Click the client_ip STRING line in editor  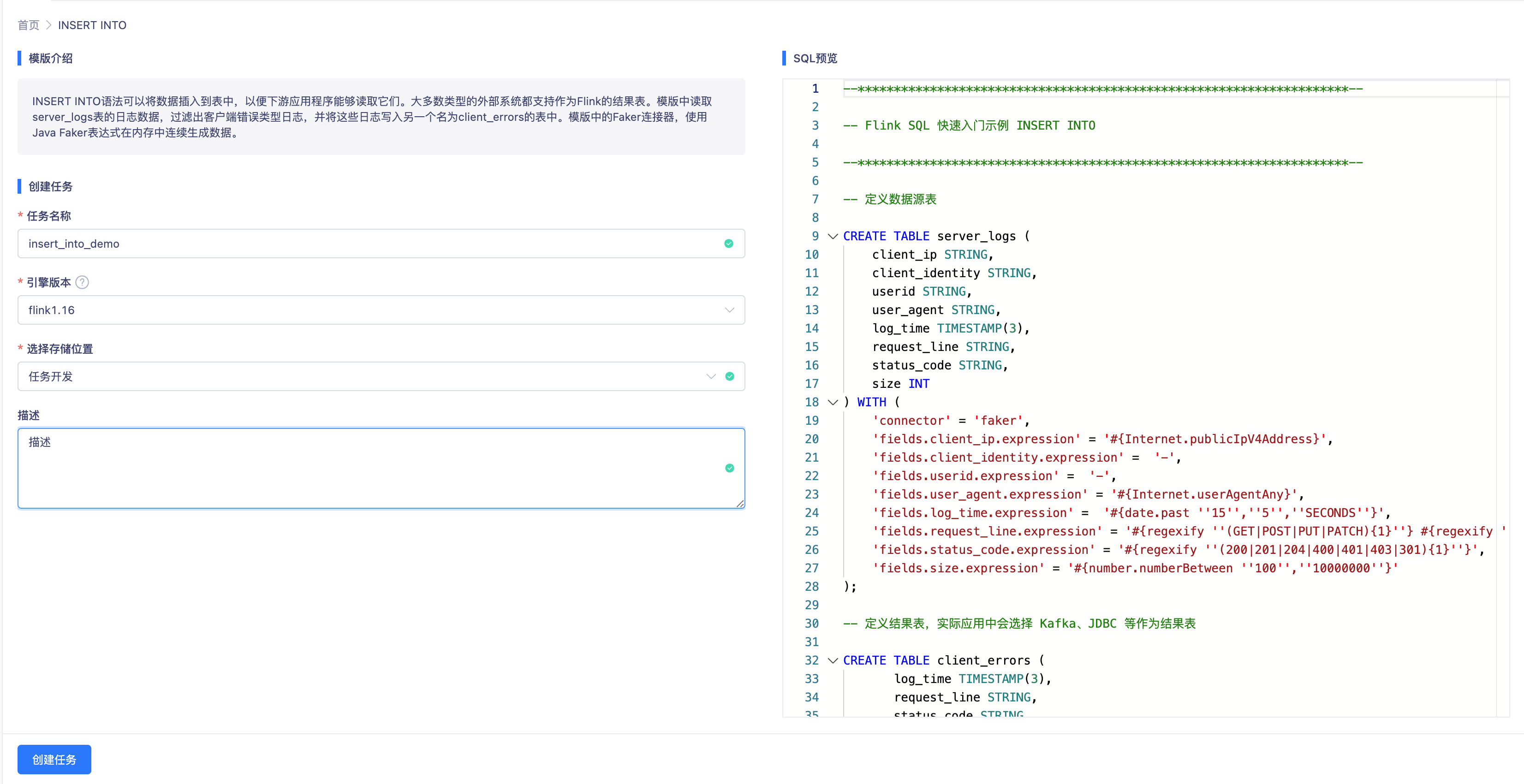click(x=932, y=255)
